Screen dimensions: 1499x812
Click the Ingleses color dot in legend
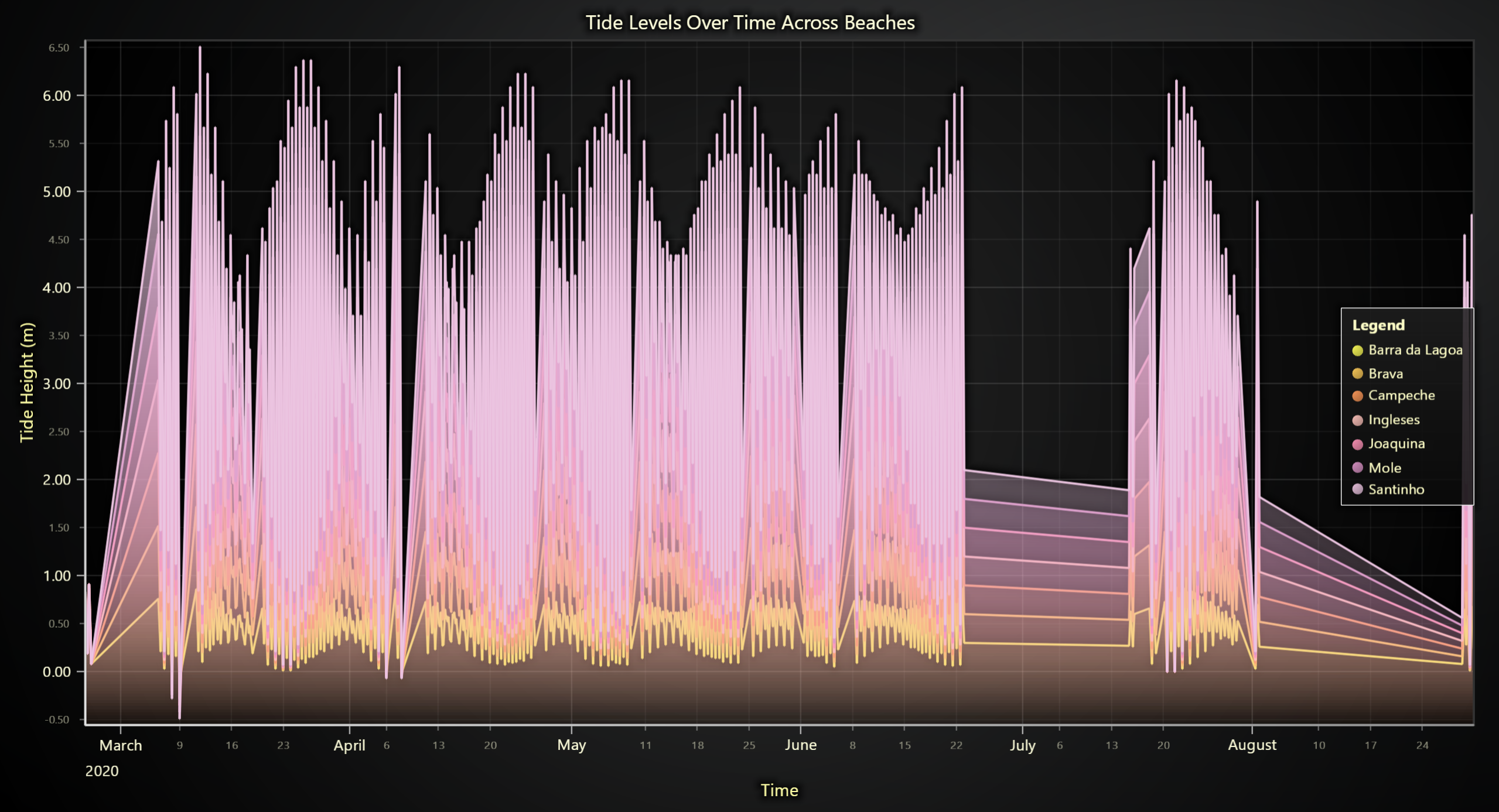[x=1357, y=420]
